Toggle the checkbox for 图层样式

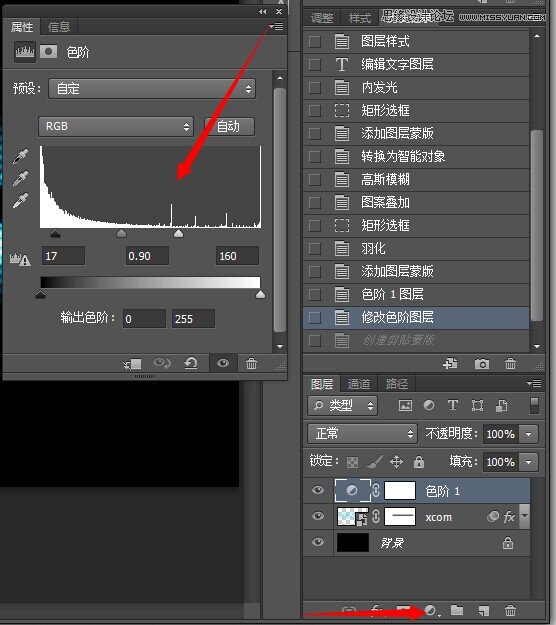click(315, 41)
